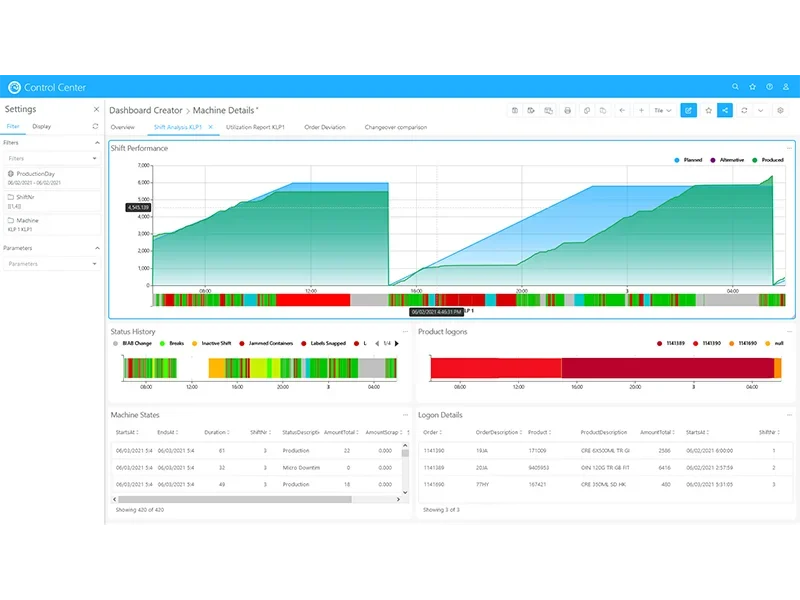The height and width of the screenshot is (600, 800).
Task: Click the refresh icon in the dashboard toolbar
Action: point(743,110)
